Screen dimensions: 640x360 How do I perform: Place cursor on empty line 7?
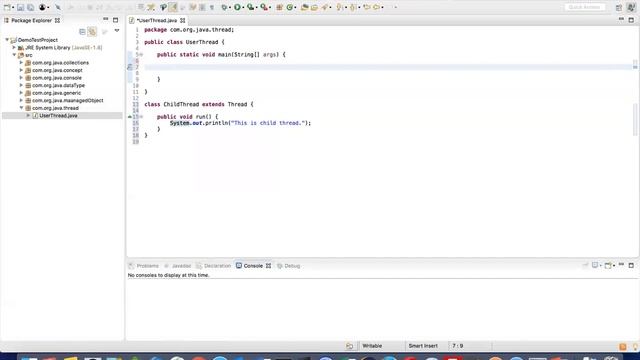(x=388, y=67)
